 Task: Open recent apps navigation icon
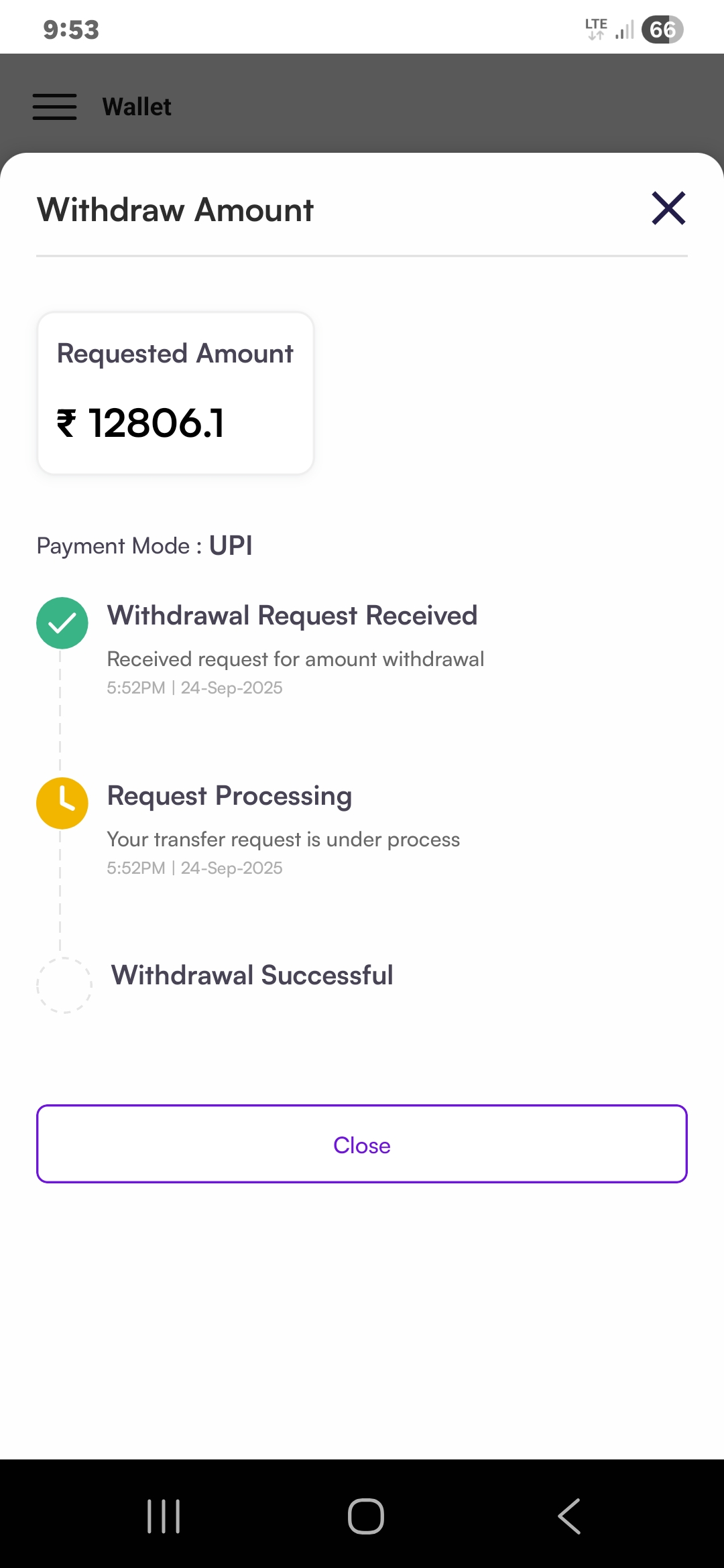tap(164, 1516)
